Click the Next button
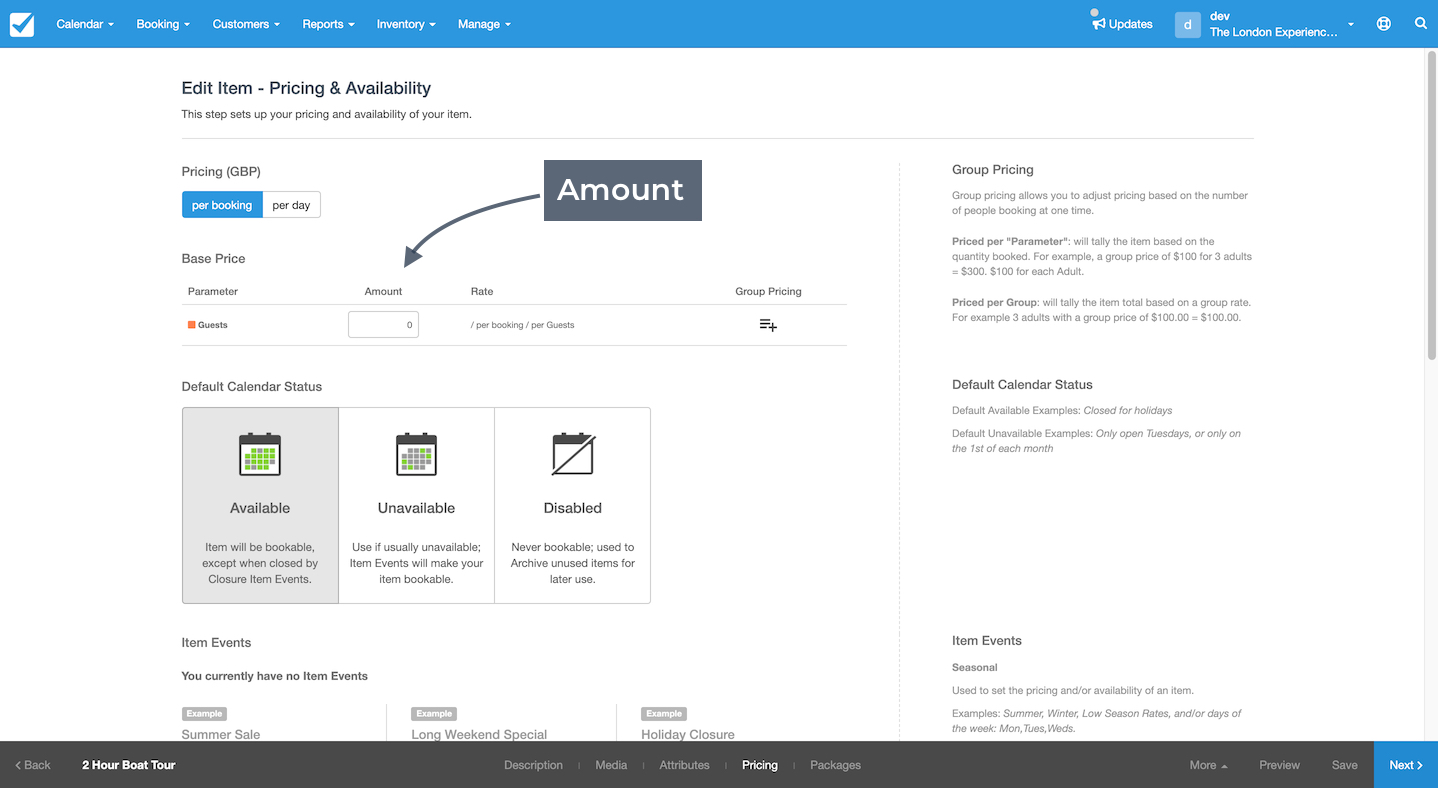The height and width of the screenshot is (788, 1438). click(x=1406, y=765)
